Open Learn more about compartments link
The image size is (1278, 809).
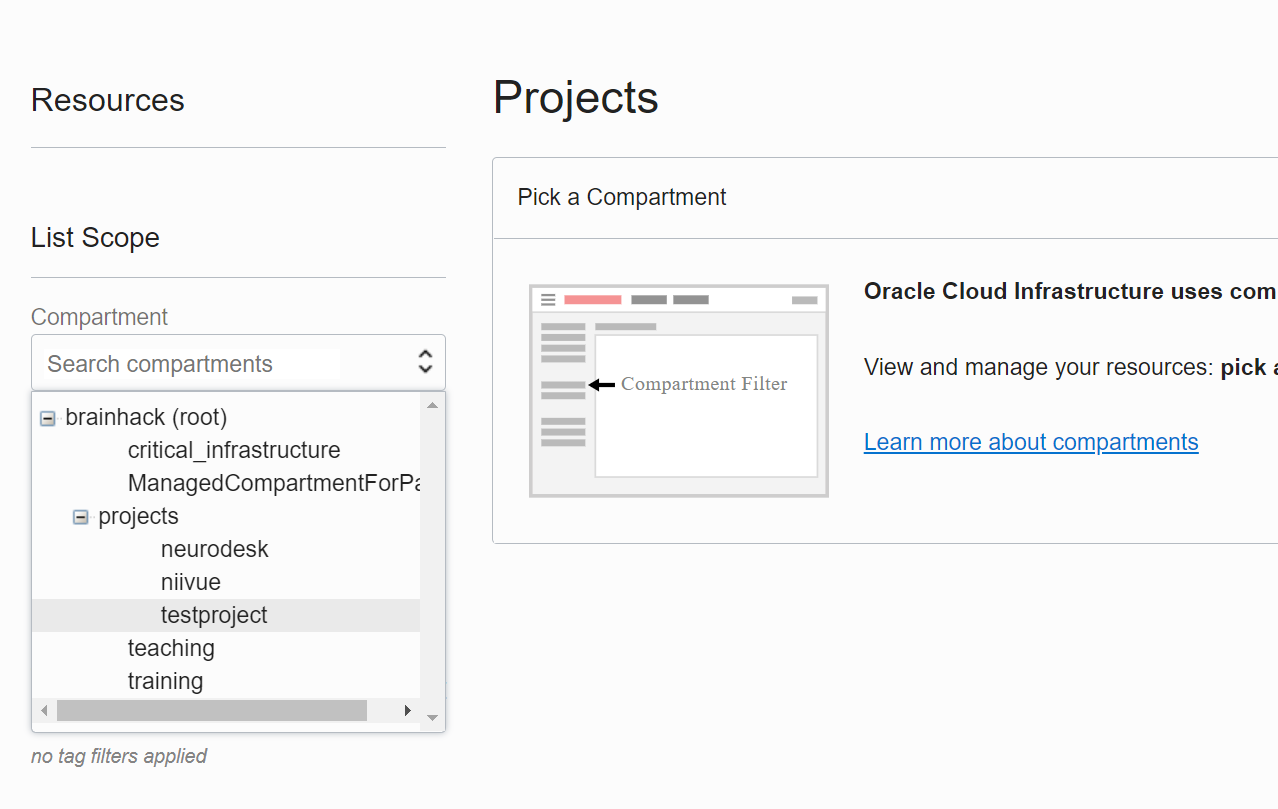click(1031, 442)
